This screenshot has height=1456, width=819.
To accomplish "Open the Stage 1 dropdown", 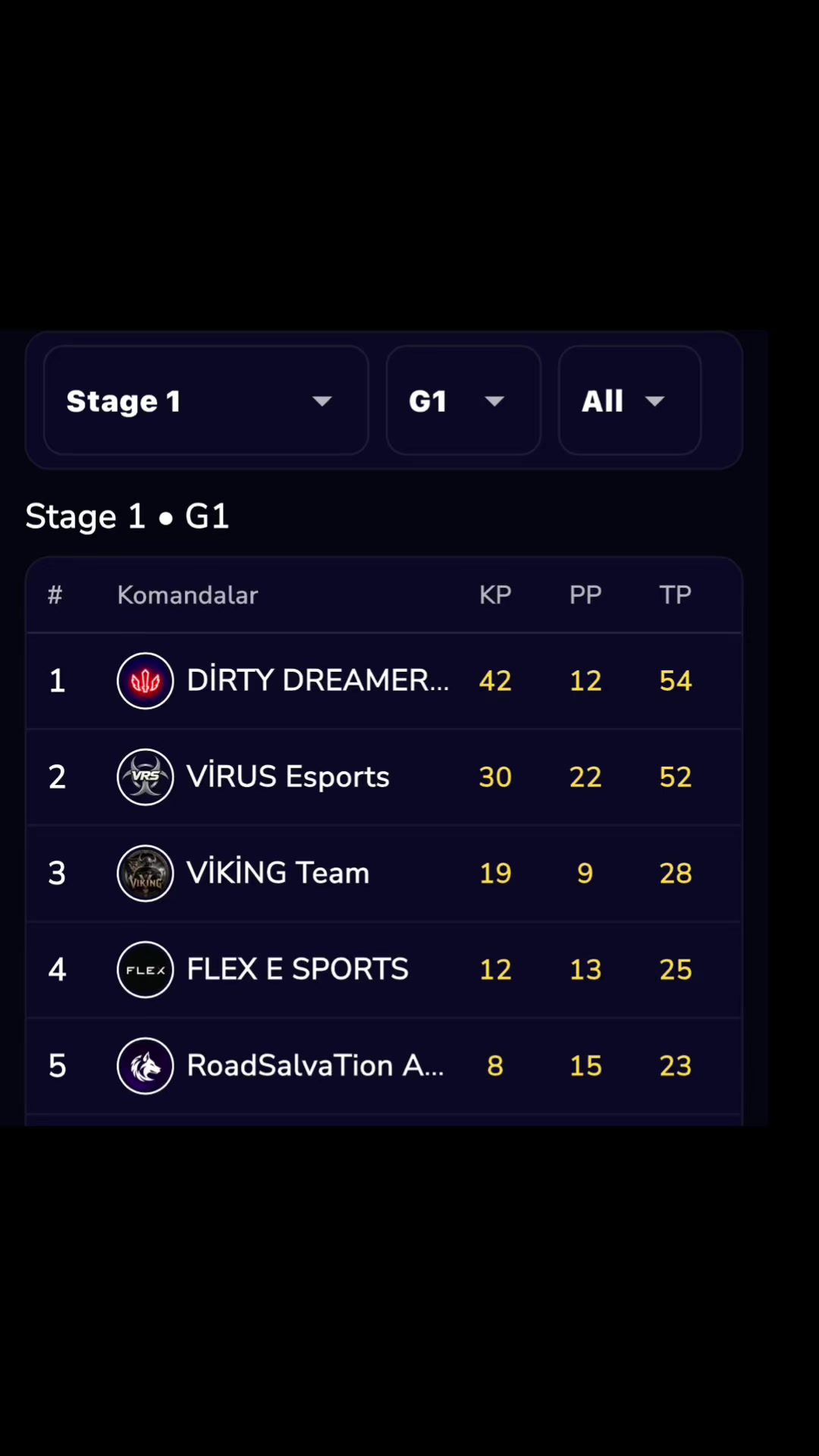I will coord(206,400).
